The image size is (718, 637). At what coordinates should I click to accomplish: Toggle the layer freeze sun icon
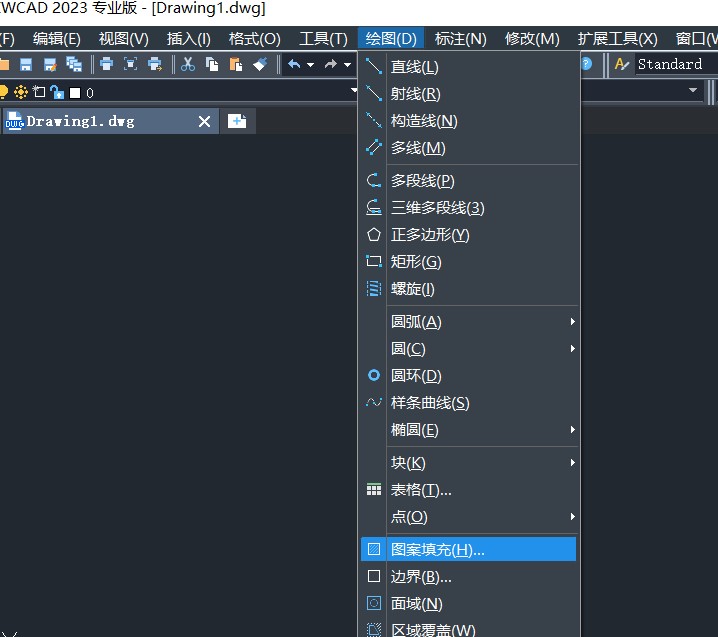pos(21,93)
